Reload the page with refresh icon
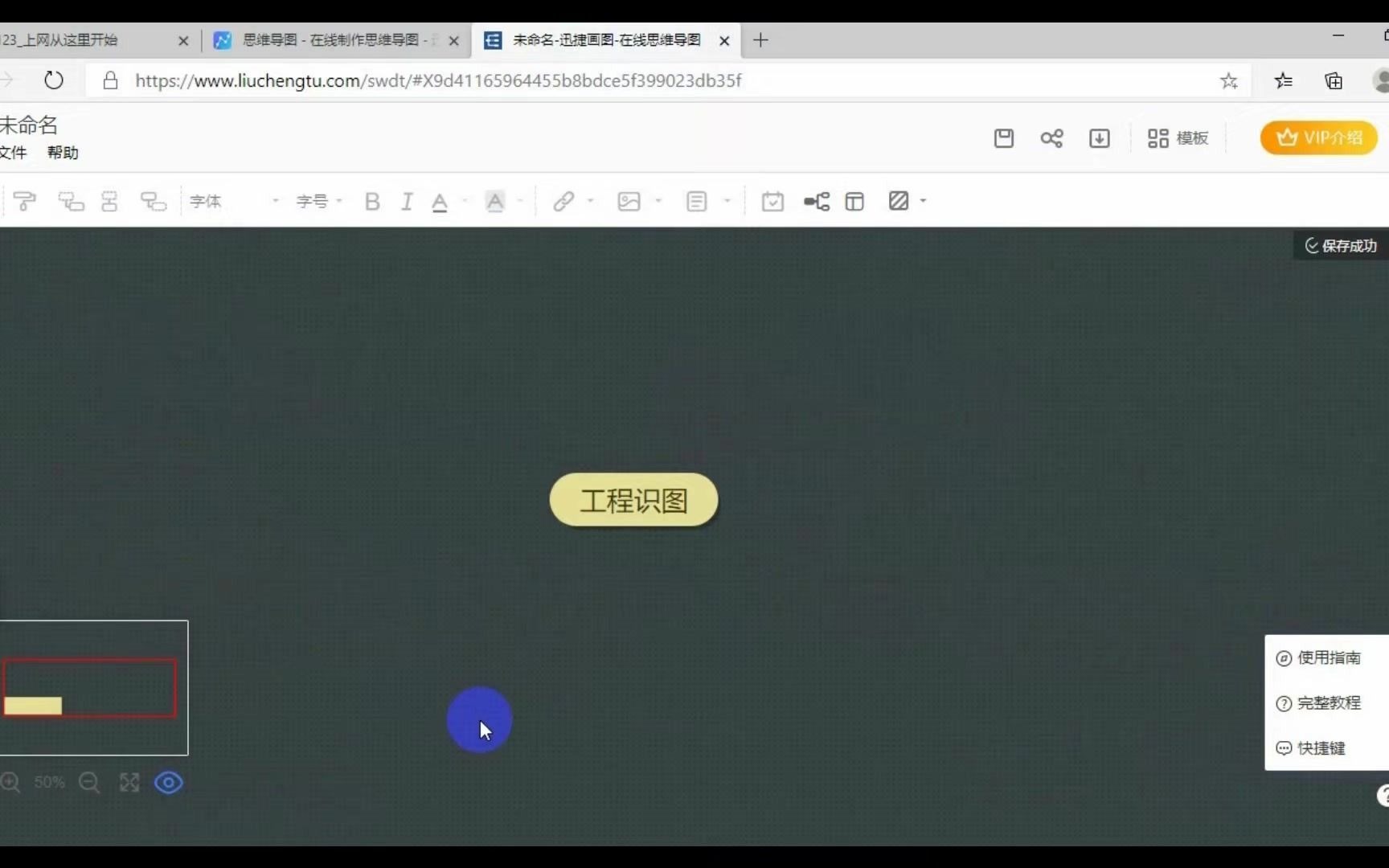The image size is (1389, 868). coord(53,80)
